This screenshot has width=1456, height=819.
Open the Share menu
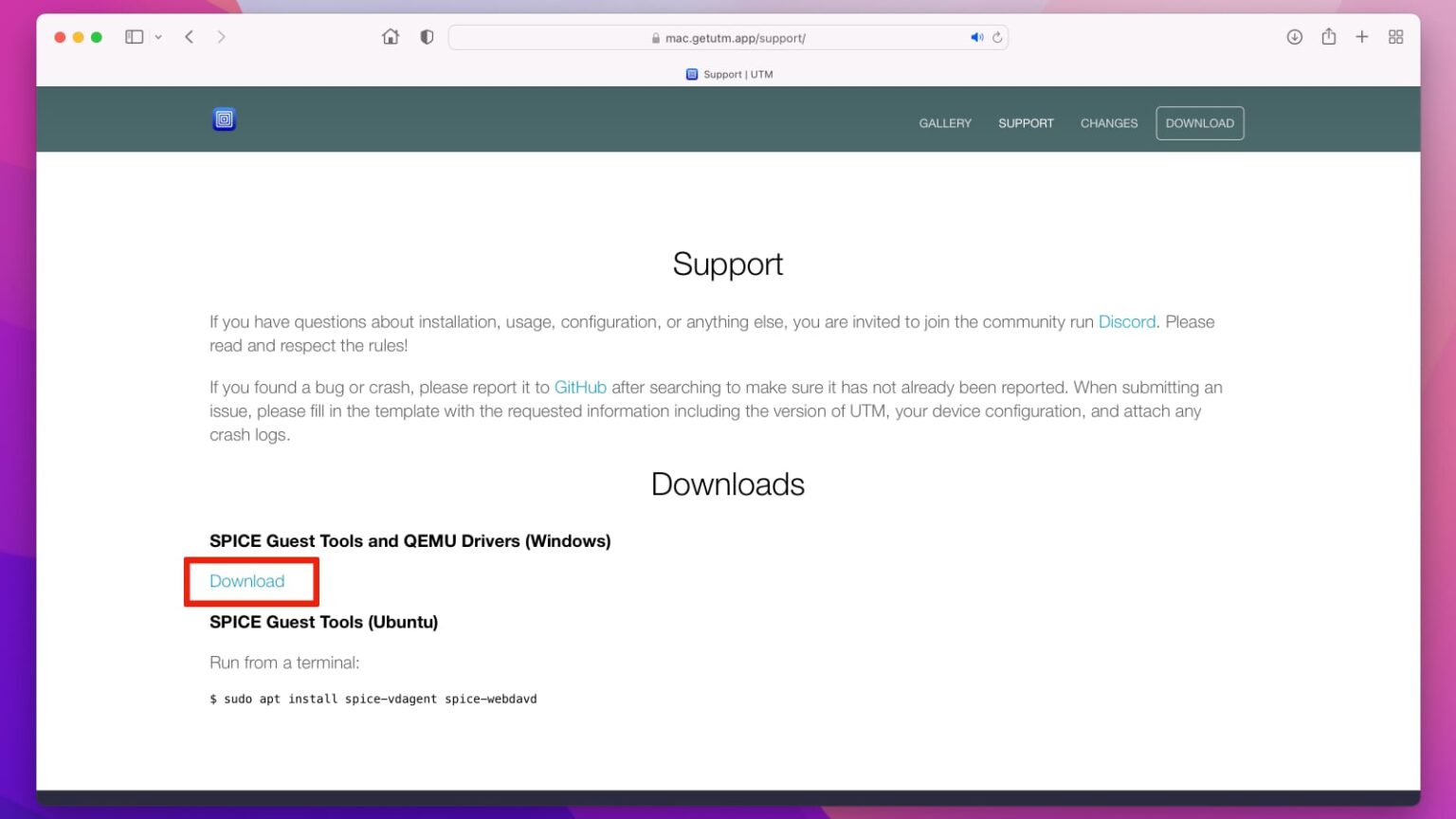coord(1329,37)
